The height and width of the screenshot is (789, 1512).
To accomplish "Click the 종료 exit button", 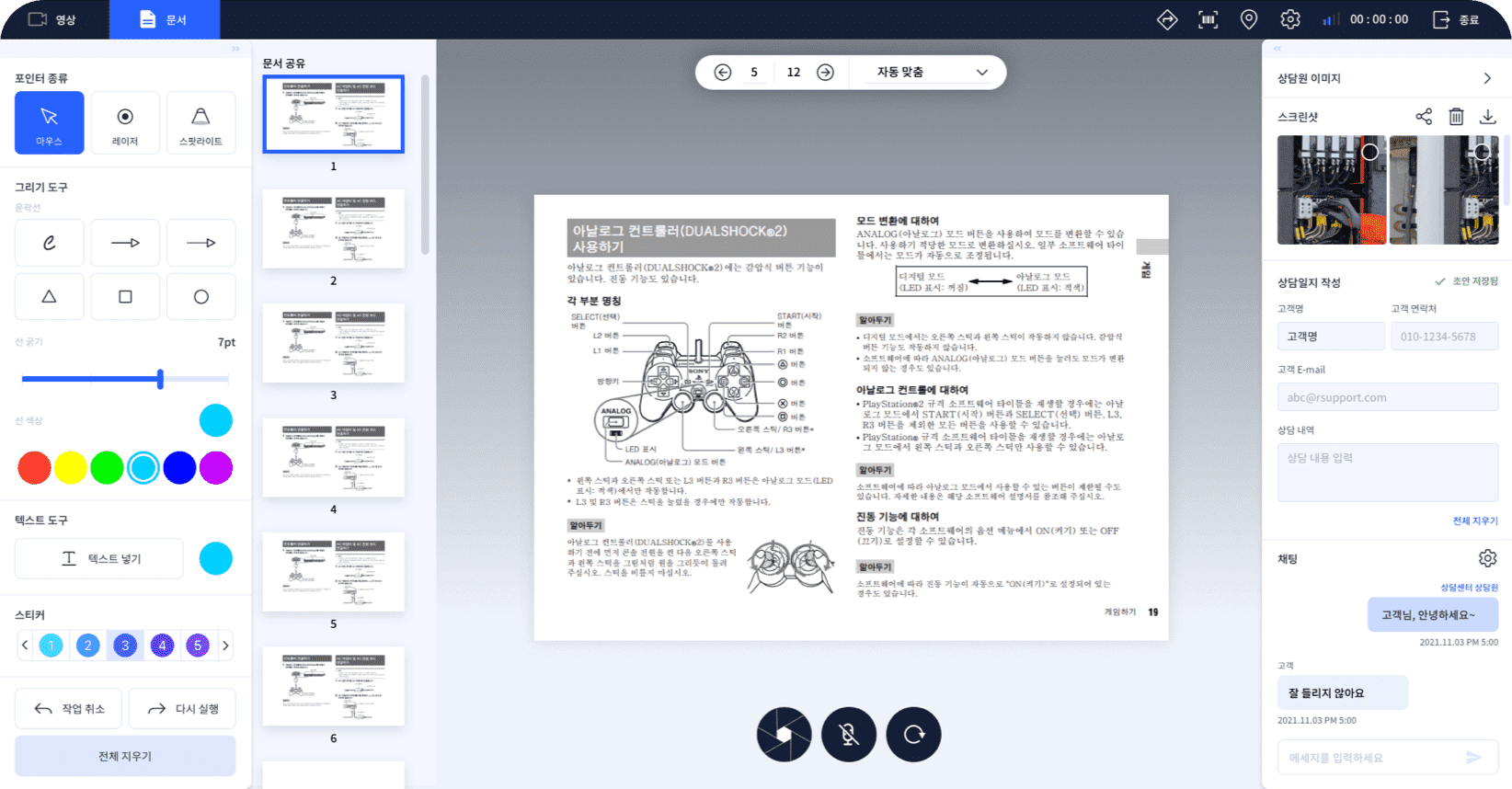I will click(1456, 19).
